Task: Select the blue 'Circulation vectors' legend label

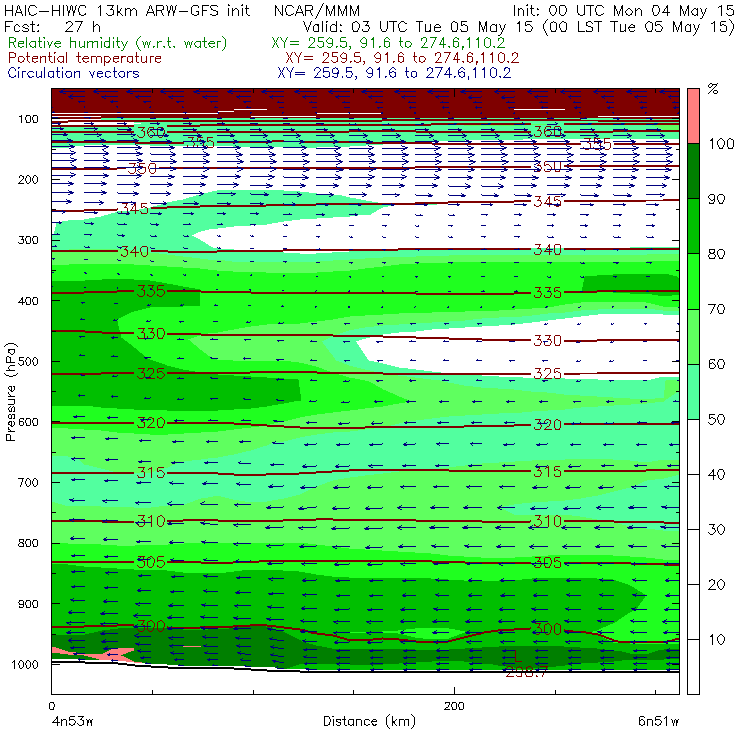Action: tap(73, 73)
